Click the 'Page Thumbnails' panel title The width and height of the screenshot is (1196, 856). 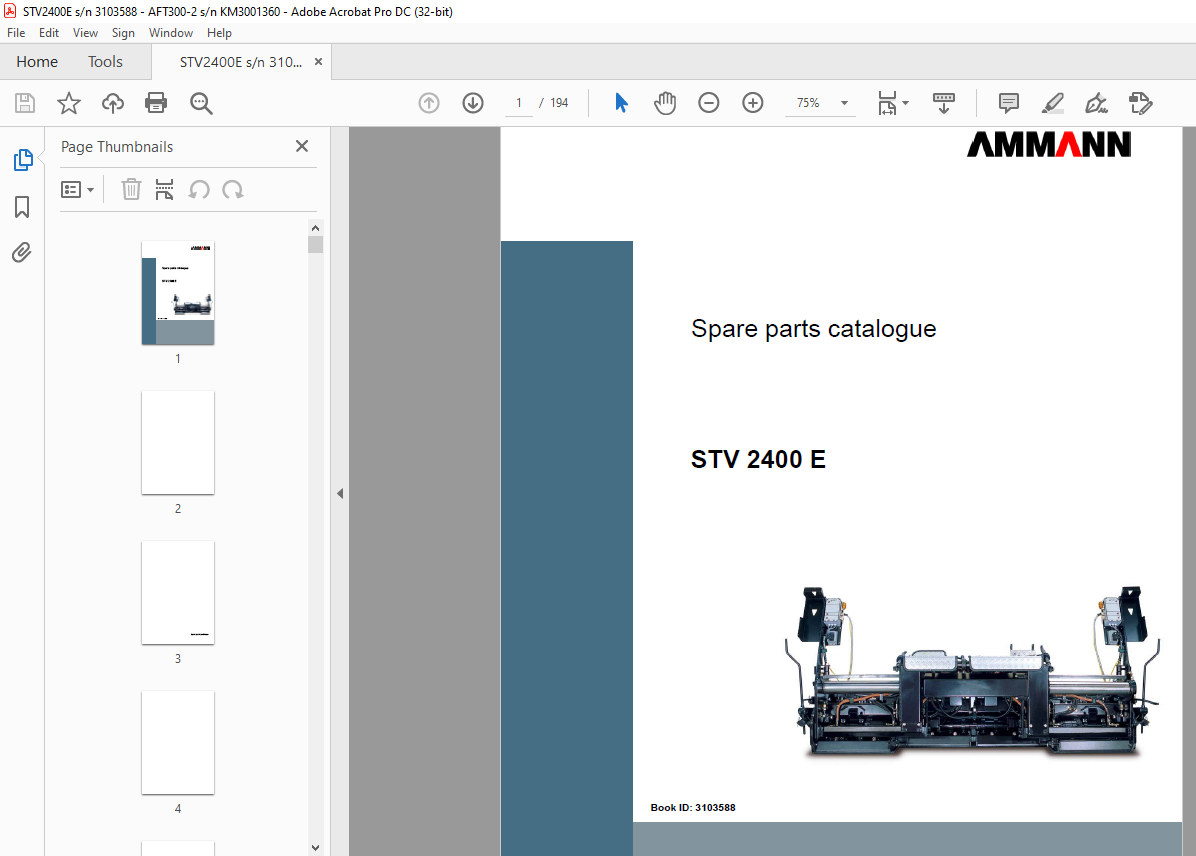click(x=117, y=146)
